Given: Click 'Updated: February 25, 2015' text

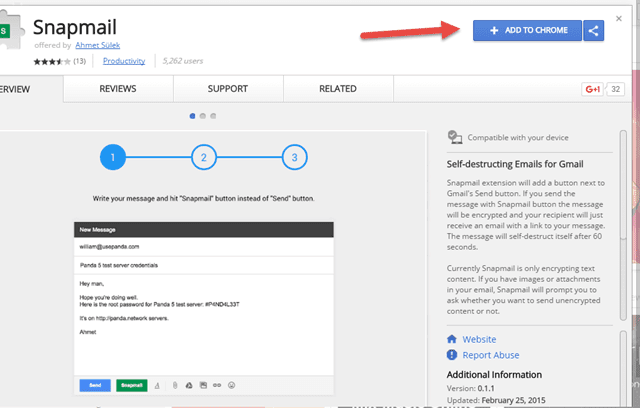Looking at the screenshot, I should [496, 400].
